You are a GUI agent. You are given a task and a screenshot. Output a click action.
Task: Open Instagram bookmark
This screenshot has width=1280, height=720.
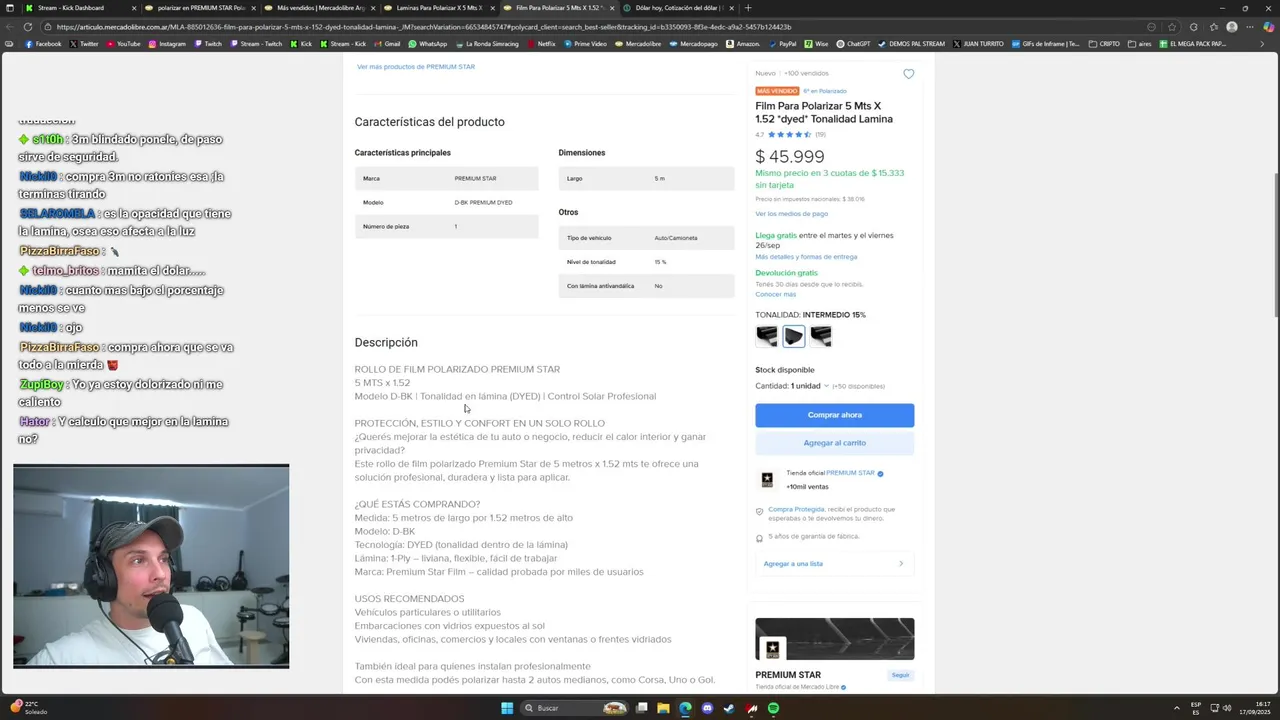167,44
